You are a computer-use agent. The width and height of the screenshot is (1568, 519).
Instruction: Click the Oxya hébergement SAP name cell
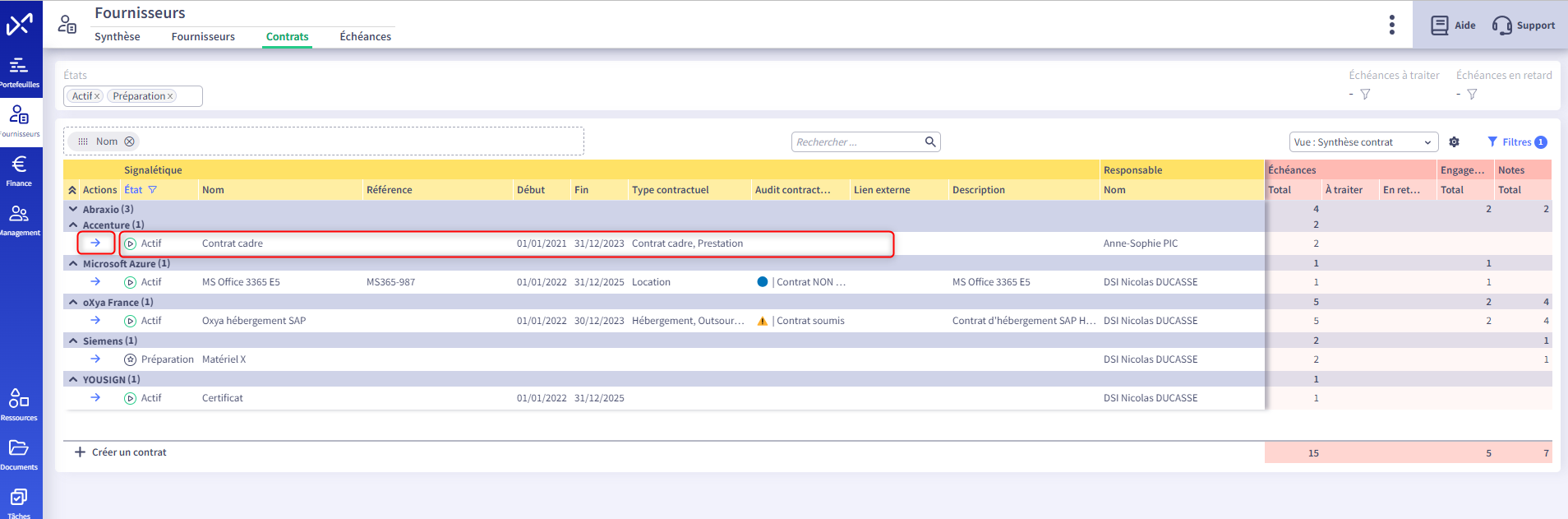(x=254, y=321)
